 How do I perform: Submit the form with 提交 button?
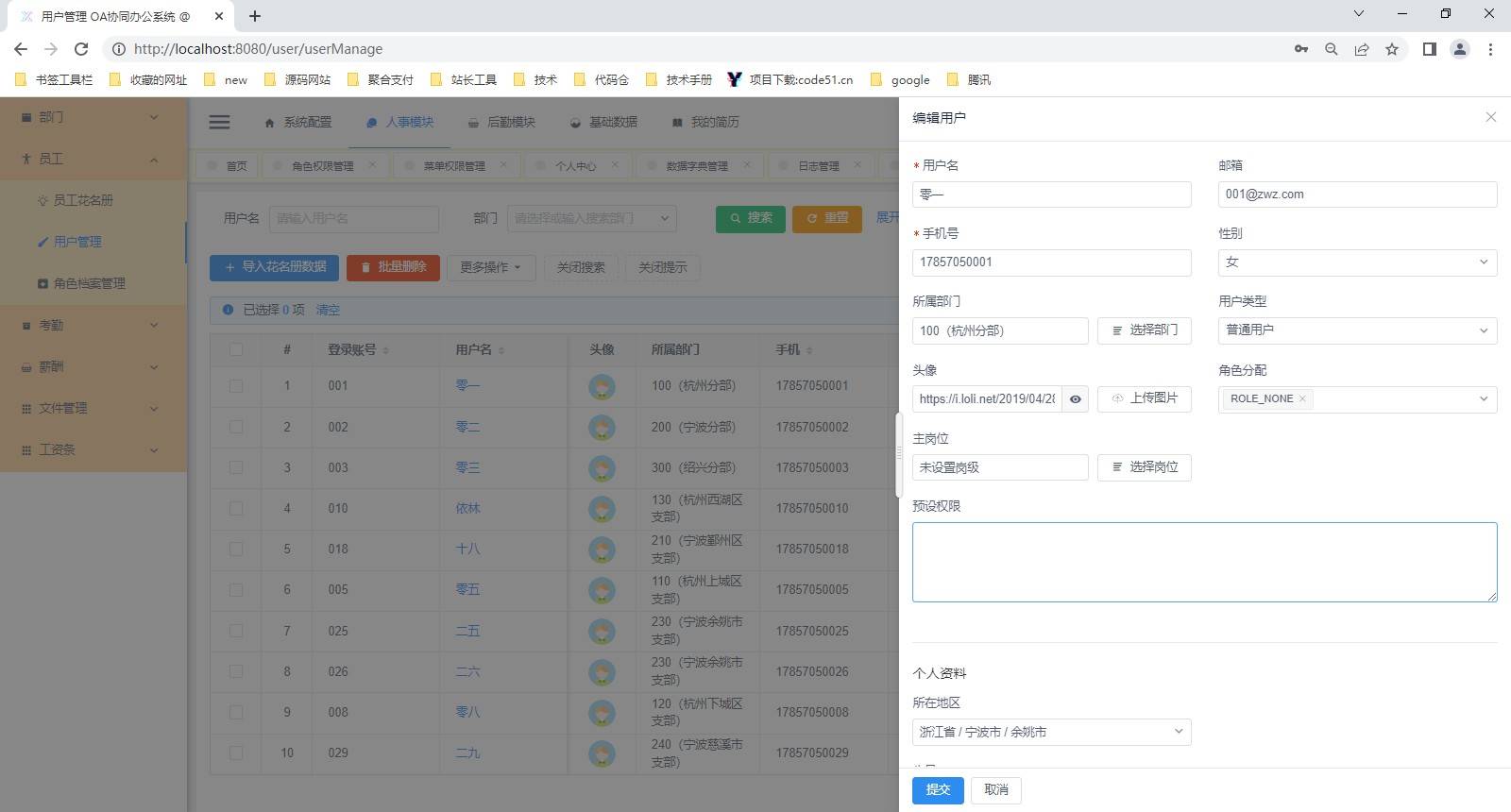coord(938,790)
